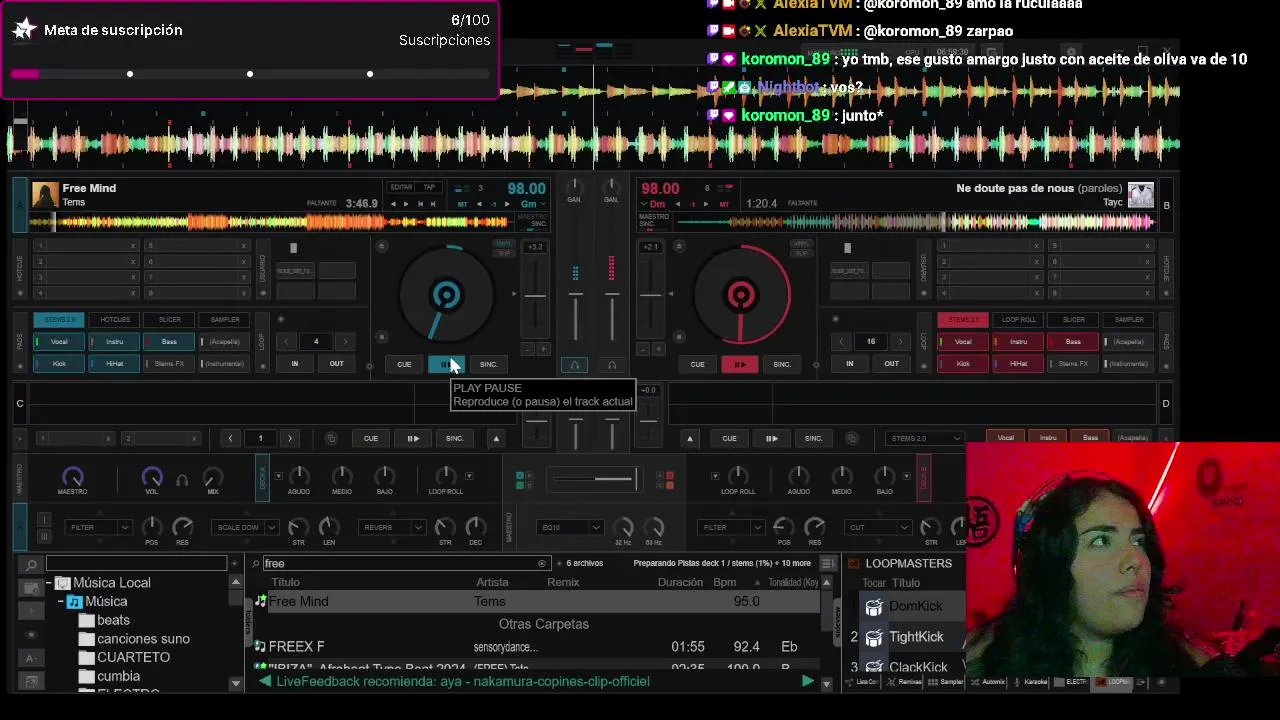Click the DomKick drum sample icon
This screenshot has width=1280, height=720.
coord(874,607)
